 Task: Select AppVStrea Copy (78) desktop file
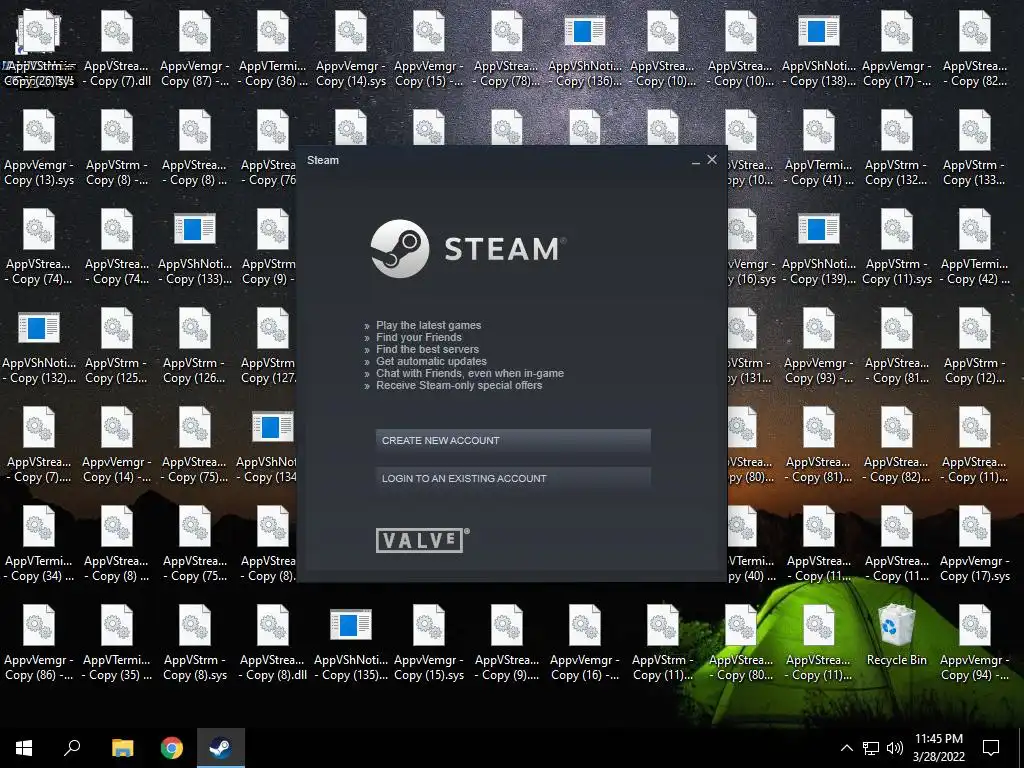click(x=507, y=49)
